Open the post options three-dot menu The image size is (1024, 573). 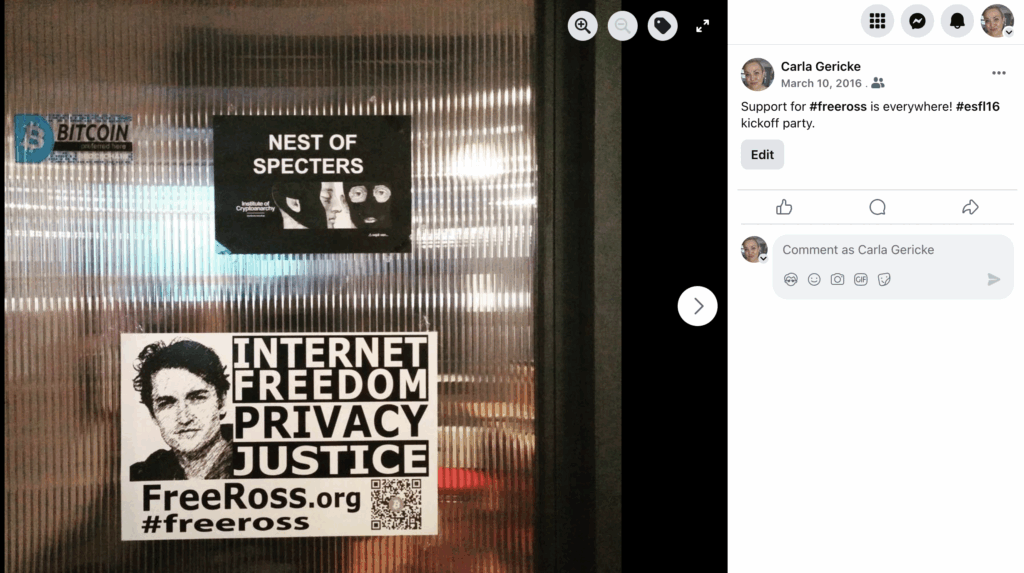(999, 73)
